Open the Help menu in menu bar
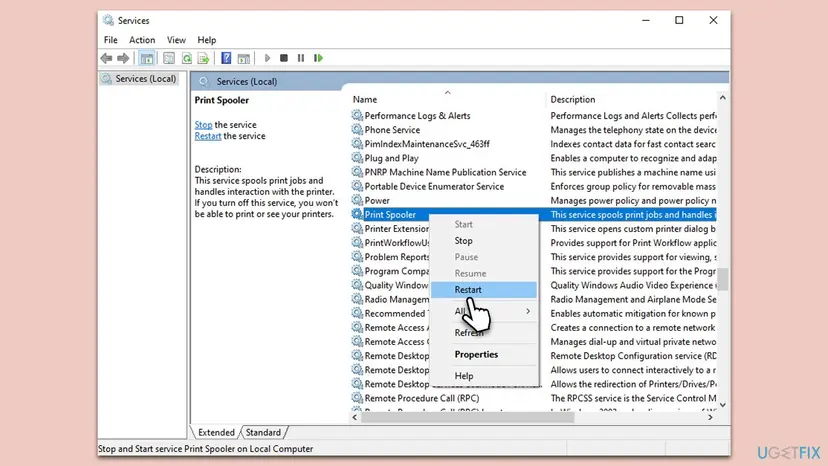This screenshot has height=466, width=828. pos(206,40)
